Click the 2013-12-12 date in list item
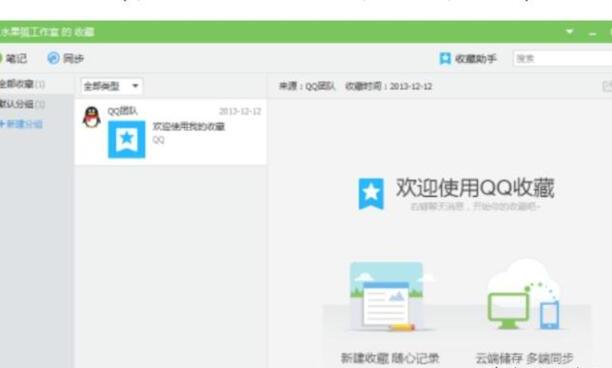Image resolution: width=612 pixels, height=368 pixels. coord(240,112)
